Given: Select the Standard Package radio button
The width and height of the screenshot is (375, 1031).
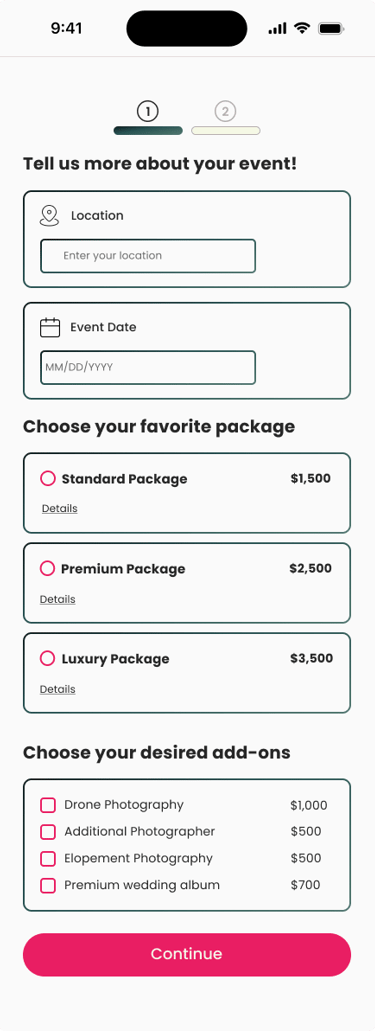Looking at the screenshot, I should pyautogui.click(x=48, y=479).
